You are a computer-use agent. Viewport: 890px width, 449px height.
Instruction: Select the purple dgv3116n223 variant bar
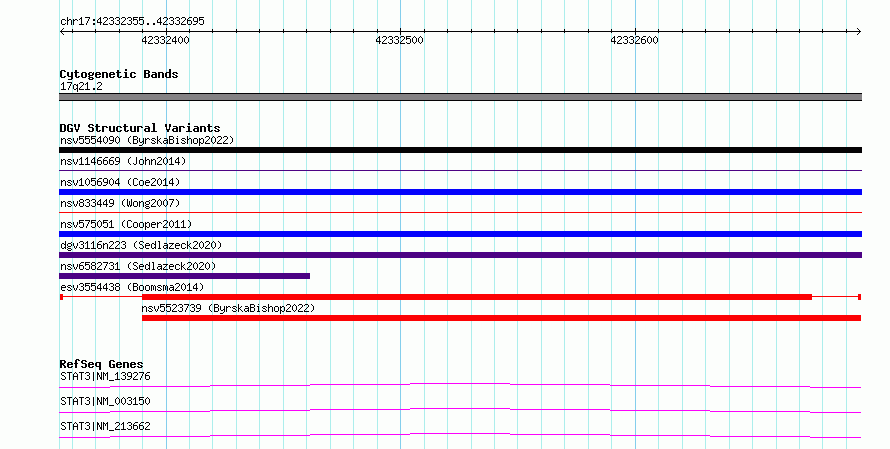pyautogui.click(x=460, y=255)
